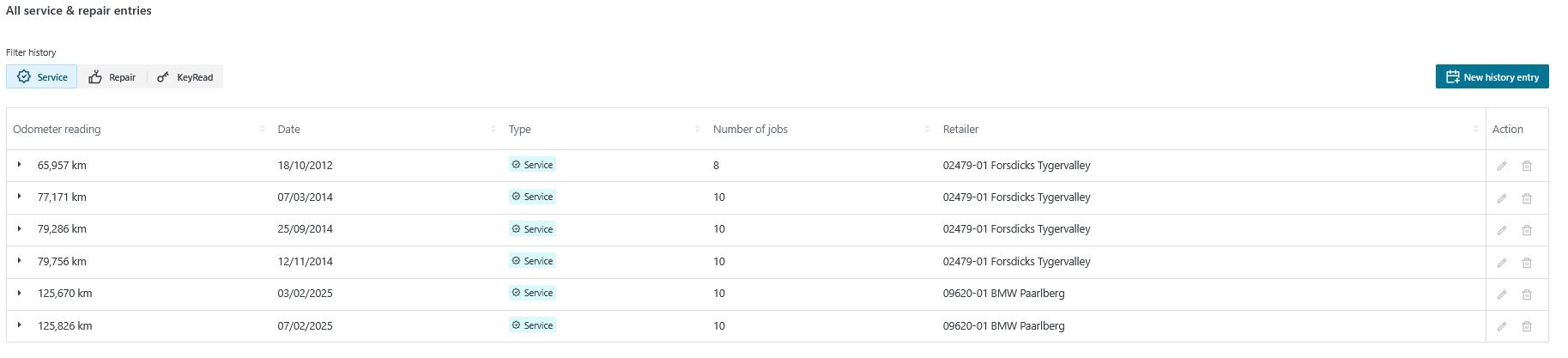The height and width of the screenshot is (358, 1568).
Task: Delete the 65,957 km service entry
Action: coord(1527,167)
